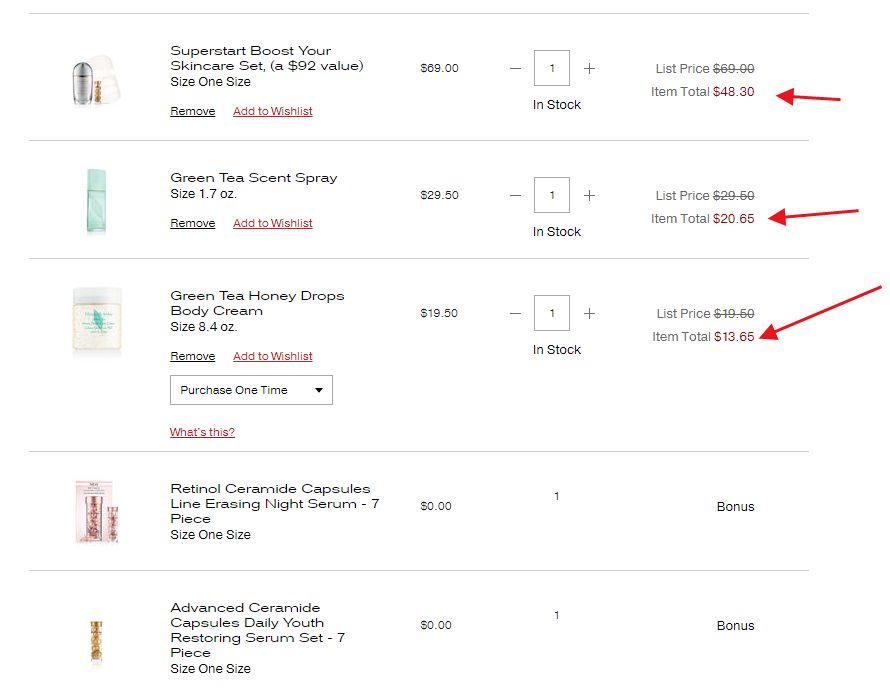Viewport: 890px width, 691px height.
Task: View Retinol Ceramide Capsules product image
Action: click(96, 511)
